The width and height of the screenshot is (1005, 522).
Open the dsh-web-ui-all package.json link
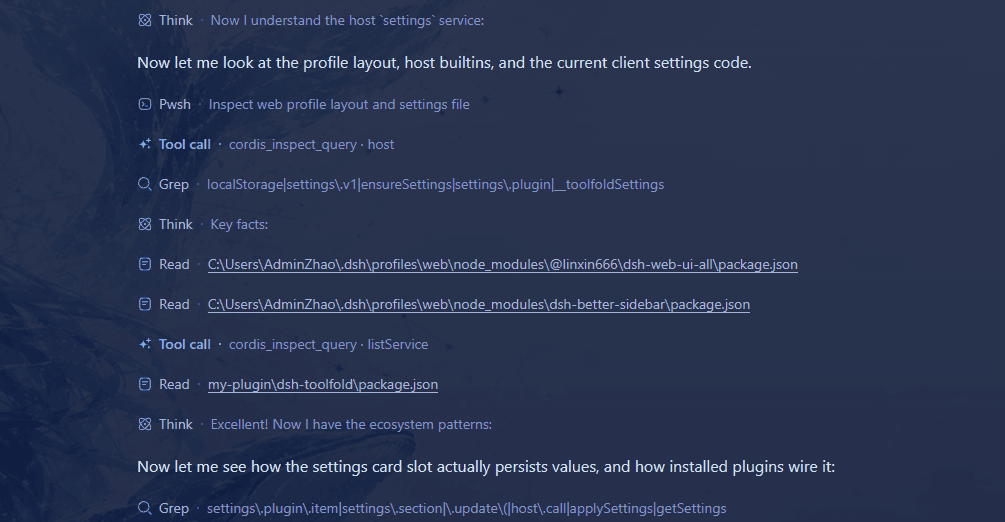coord(502,265)
